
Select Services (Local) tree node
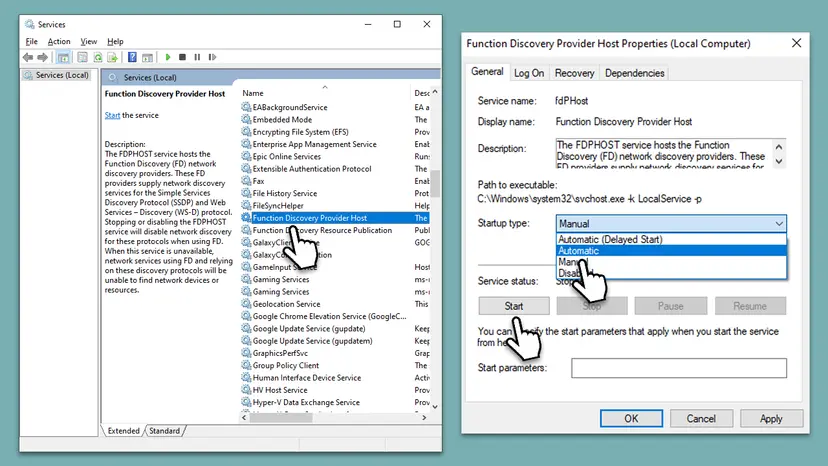(x=57, y=75)
